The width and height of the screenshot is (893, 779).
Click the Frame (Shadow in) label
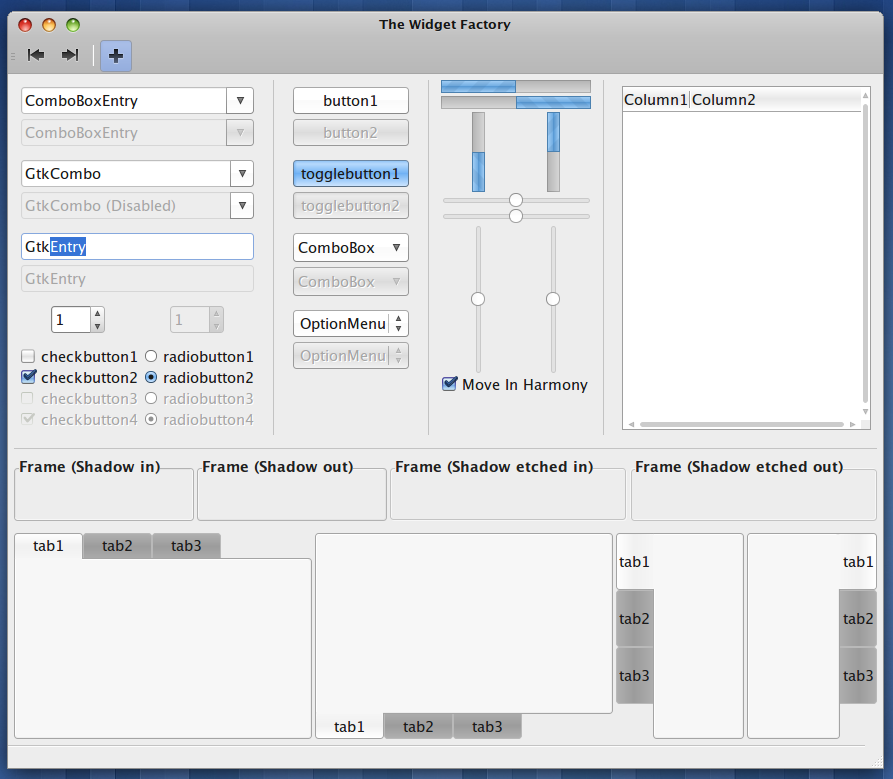click(x=90, y=467)
